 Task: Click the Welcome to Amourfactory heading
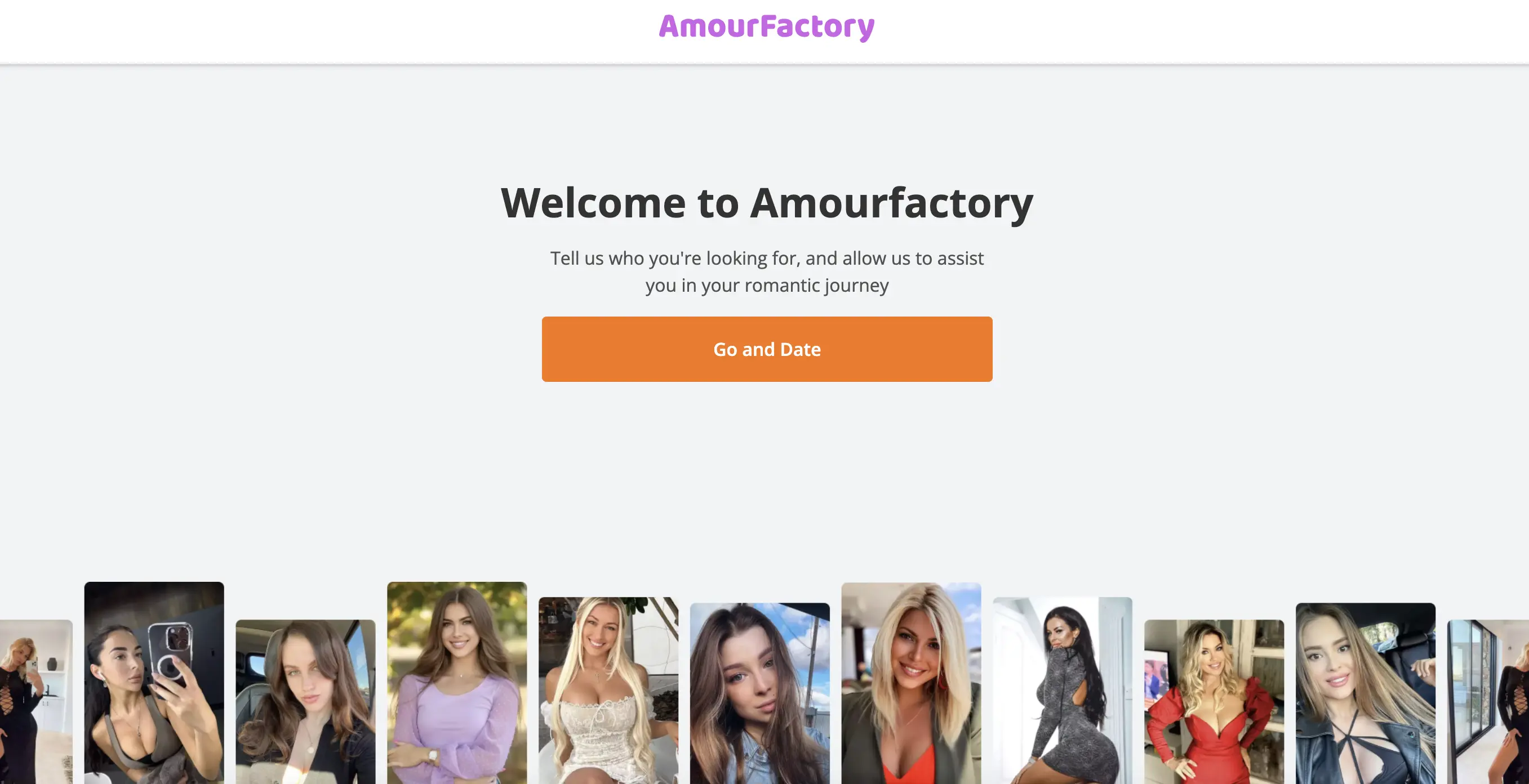pos(767,203)
